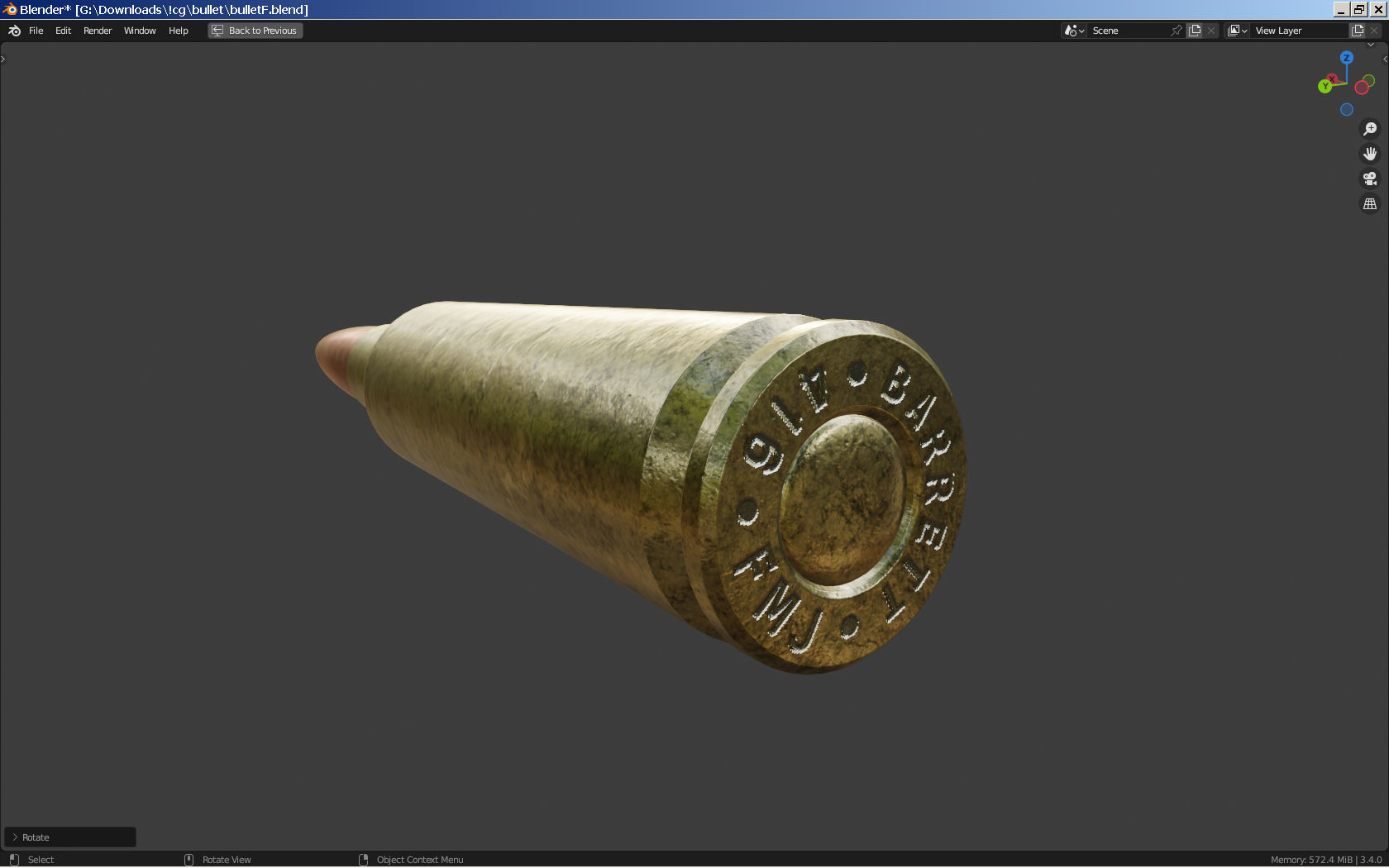Click the Blender logo icon in the title bar
Viewport: 1389px width, 868px height.
point(10,9)
